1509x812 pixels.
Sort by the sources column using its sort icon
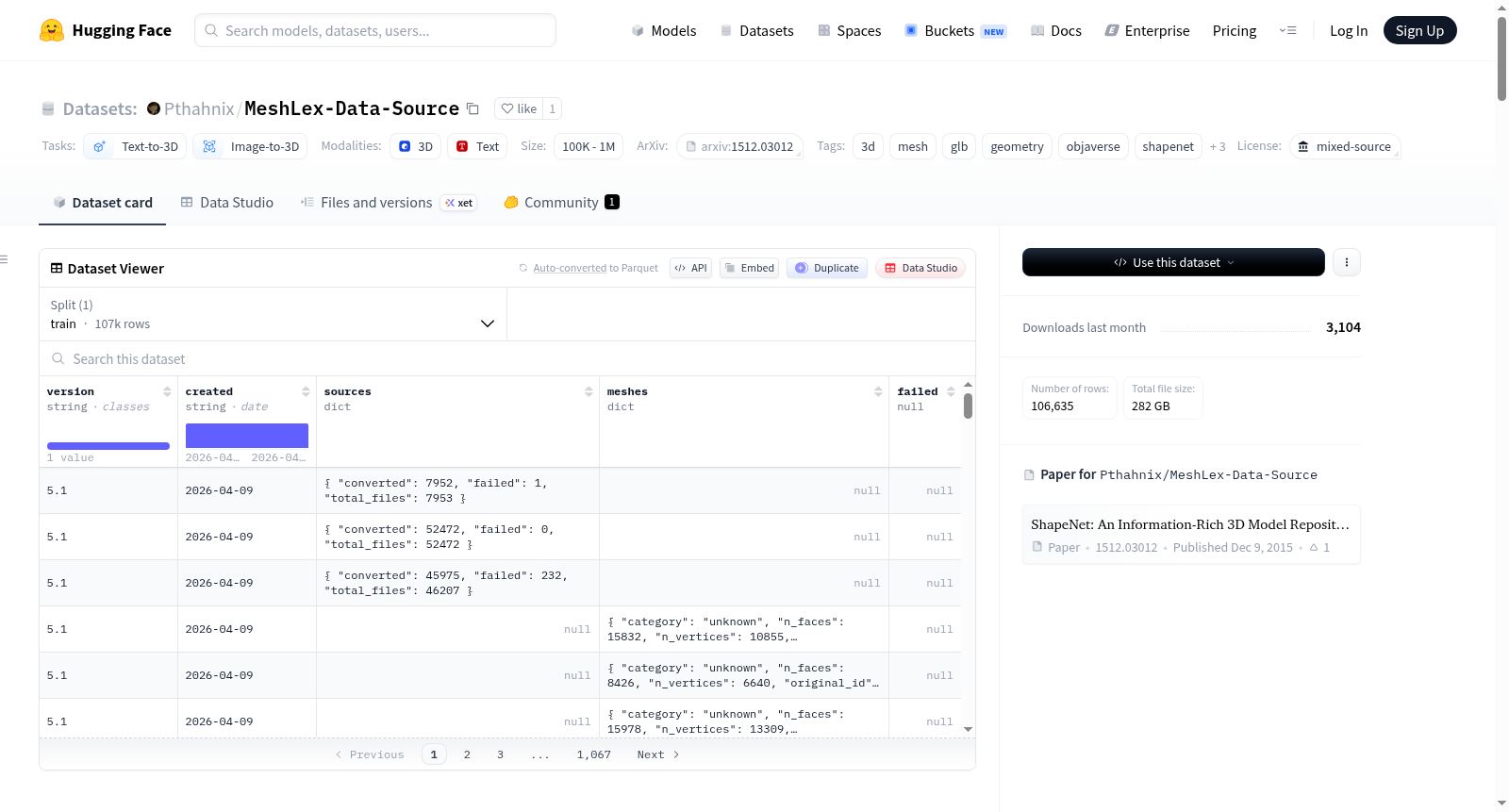(589, 391)
